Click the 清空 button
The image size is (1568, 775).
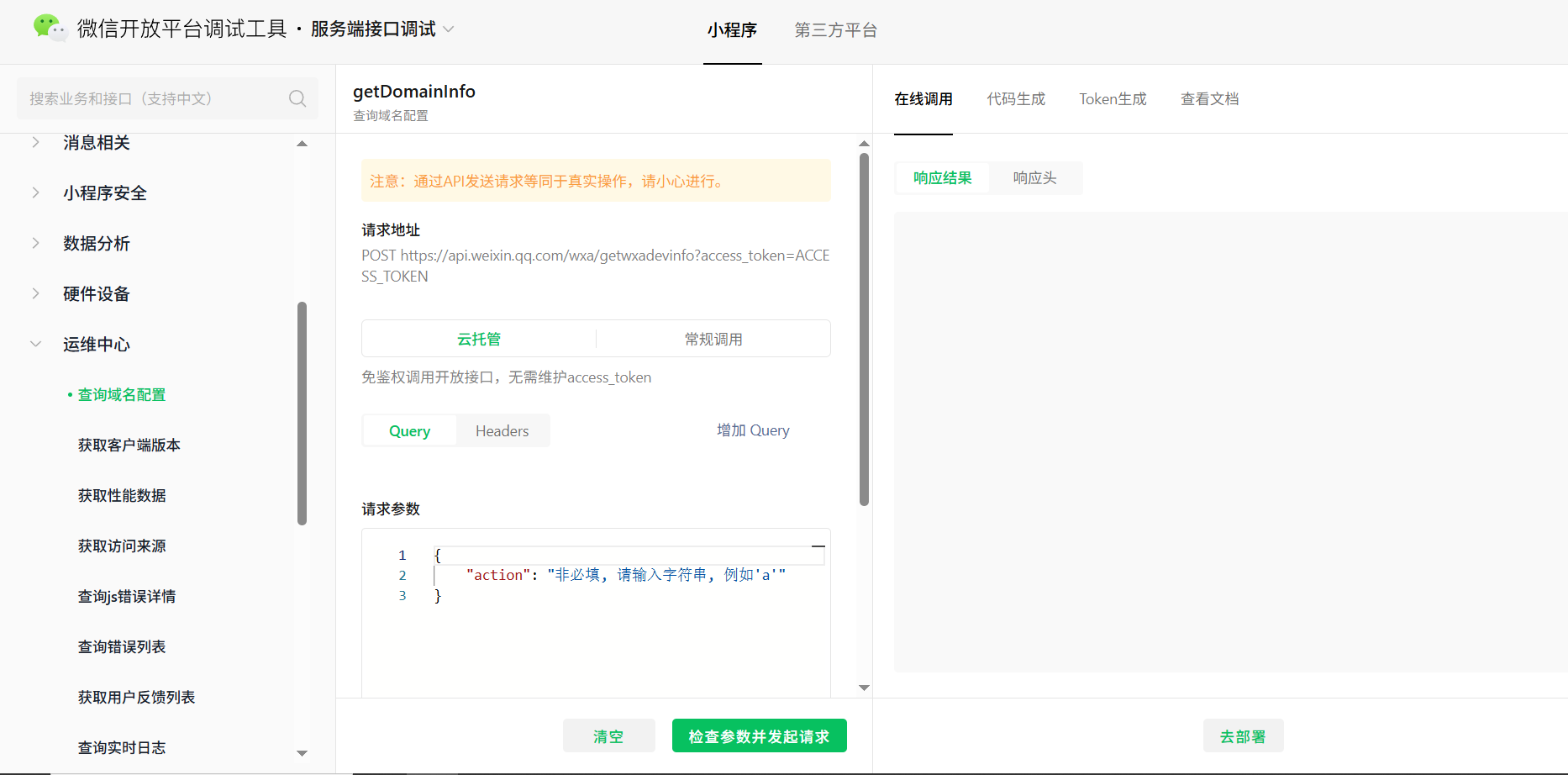[x=608, y=736]
